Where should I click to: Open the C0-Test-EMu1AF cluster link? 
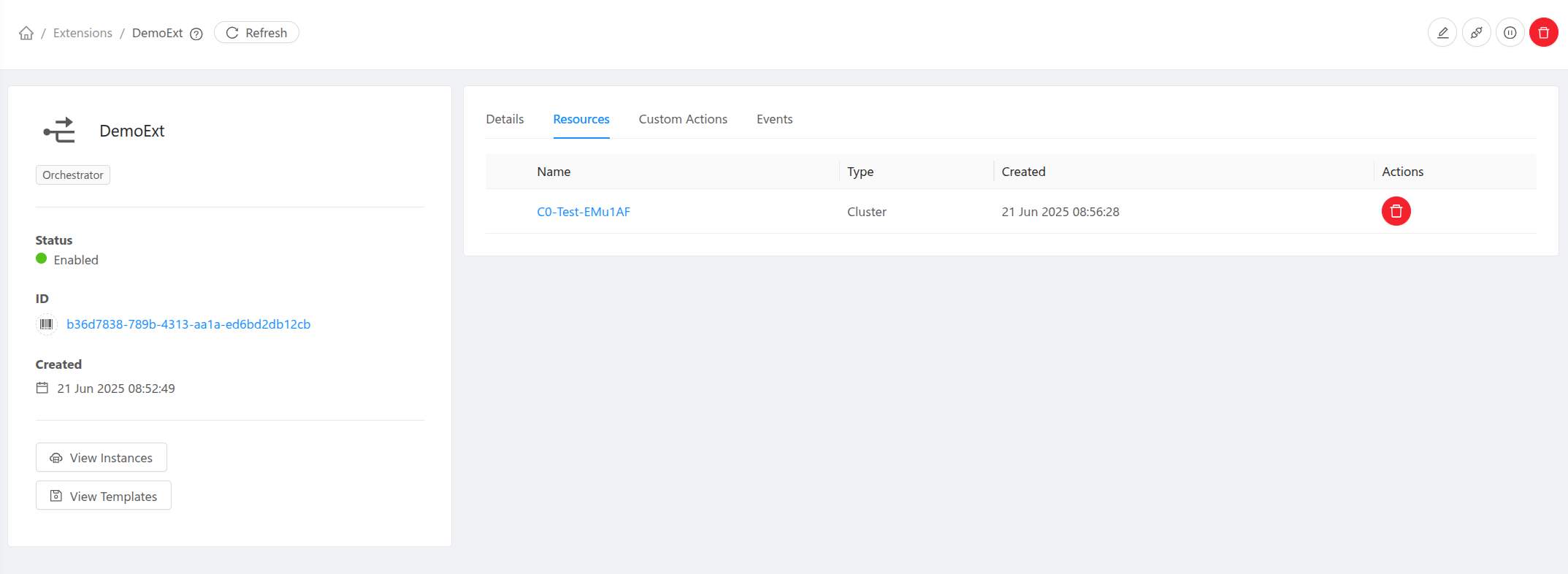[x=584, y=212]
